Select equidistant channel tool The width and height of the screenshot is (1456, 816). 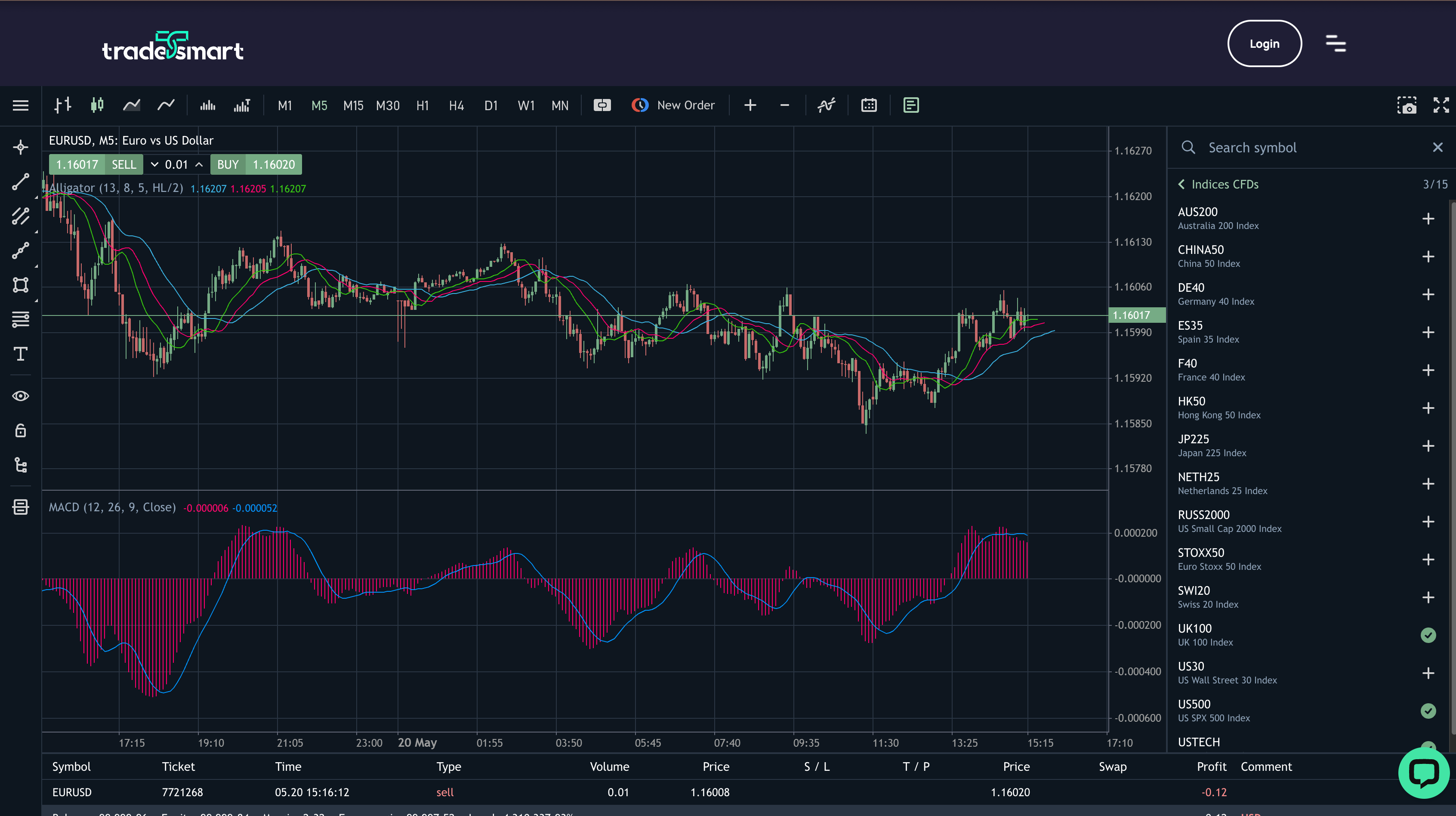[21, 216]
